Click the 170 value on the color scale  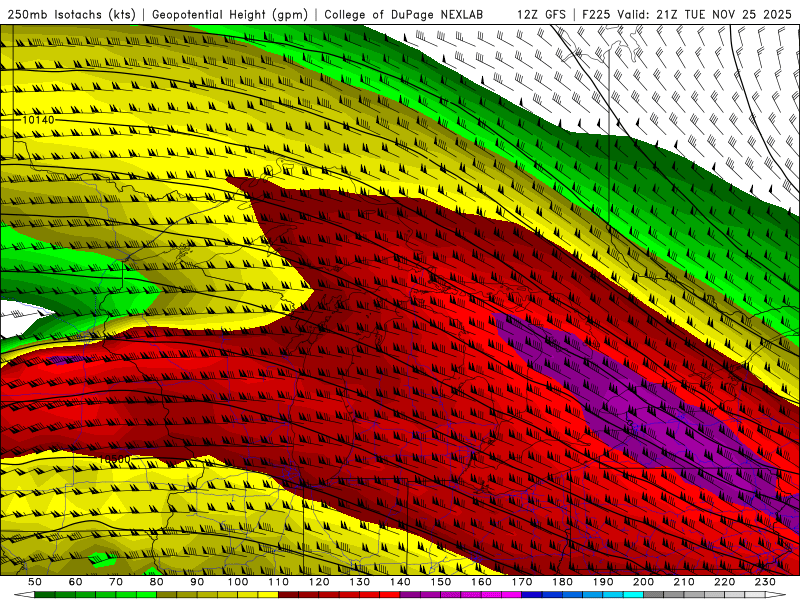pyautogui.click(x=522, y=582)
